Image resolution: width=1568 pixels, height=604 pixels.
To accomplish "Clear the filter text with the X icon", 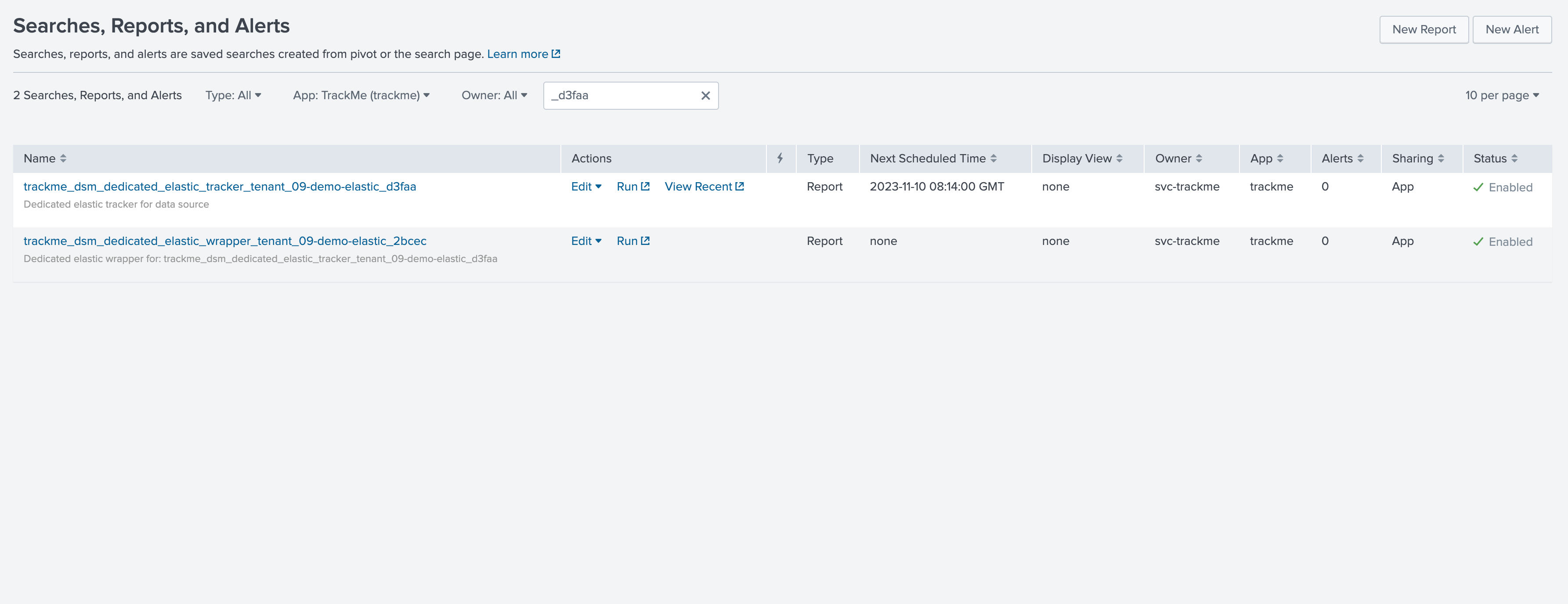I will (705, 96).
